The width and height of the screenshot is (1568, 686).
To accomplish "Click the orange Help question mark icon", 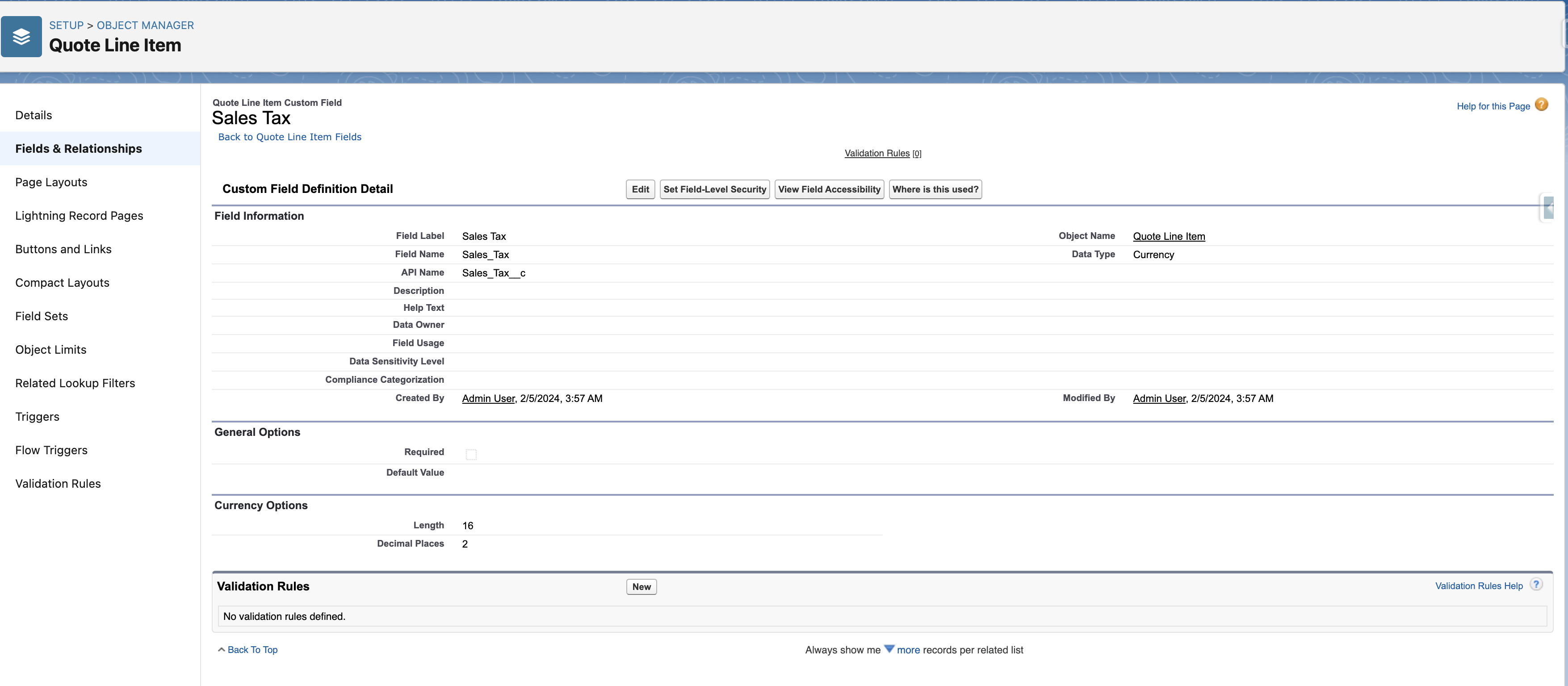I will (x=1541, y=105).
